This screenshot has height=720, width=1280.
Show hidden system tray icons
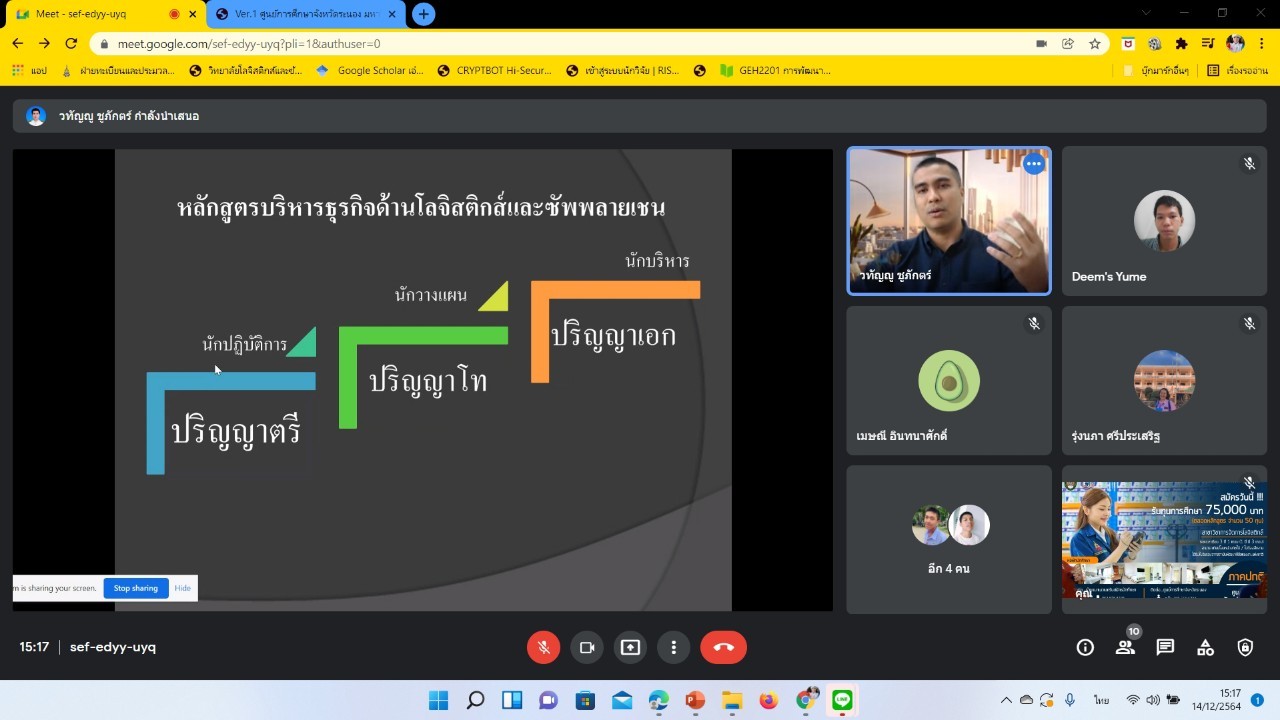click(1006, 700)
